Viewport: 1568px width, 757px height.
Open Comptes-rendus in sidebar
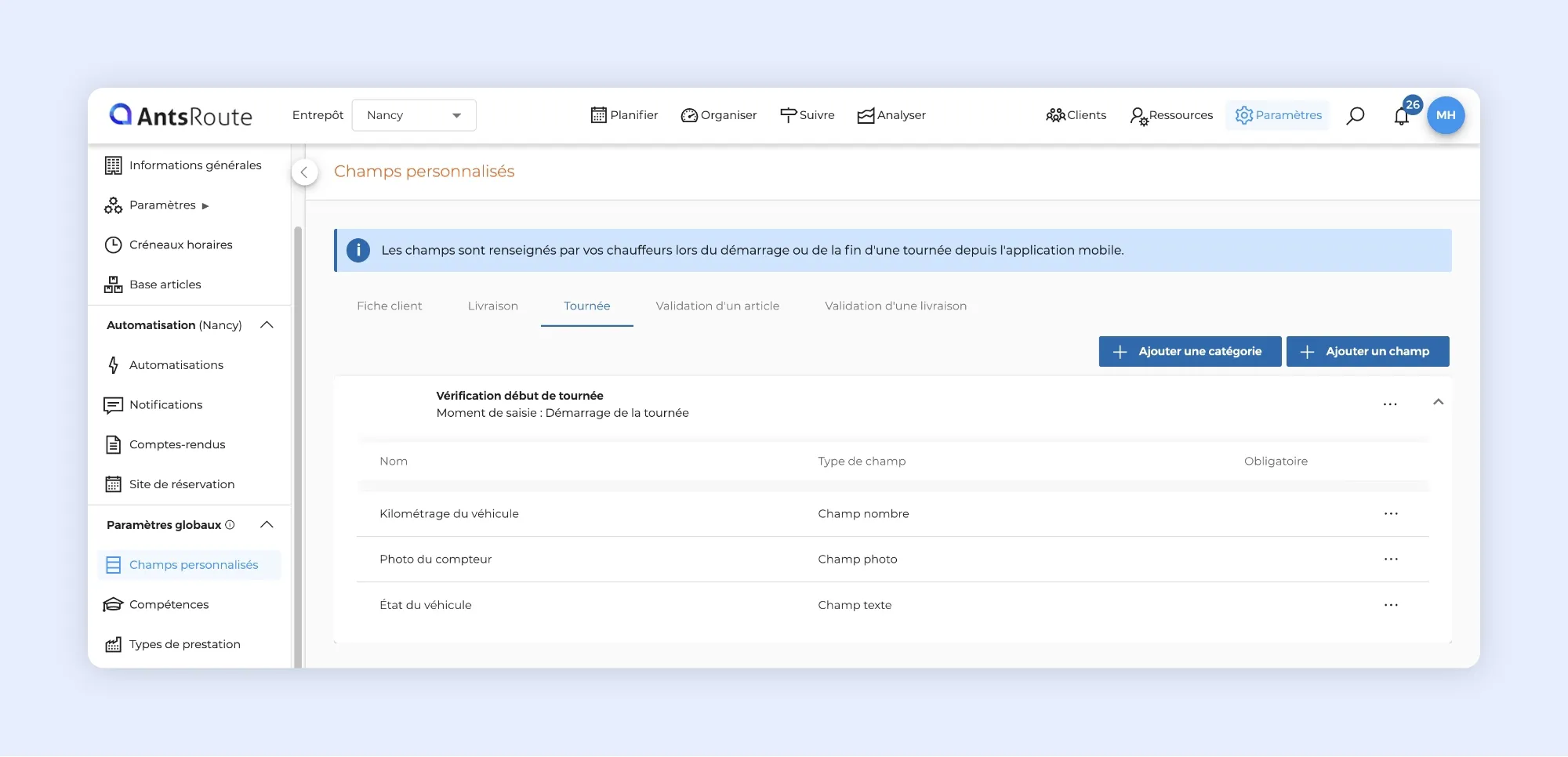pos(165,445)
